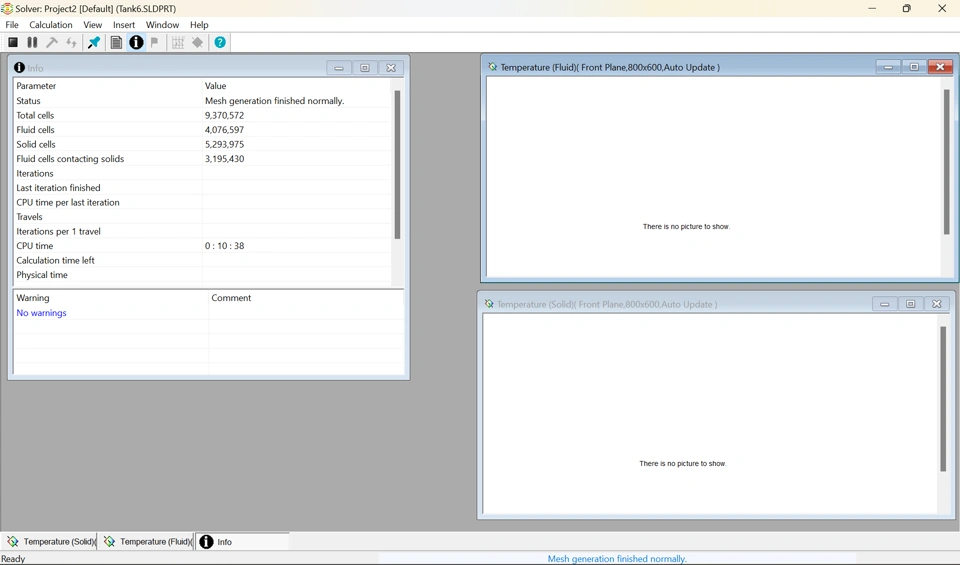Image resolution: width=960 pixels, height=565 pixels.
Task: Click the status bar mesh generation message
Action: tap(617, 559)
